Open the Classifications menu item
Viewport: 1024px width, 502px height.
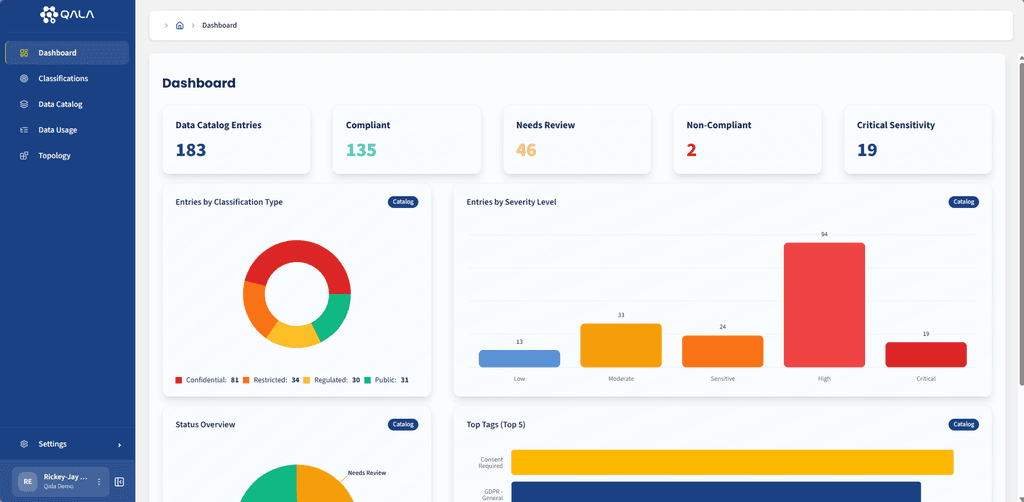(x=67, y=78)
